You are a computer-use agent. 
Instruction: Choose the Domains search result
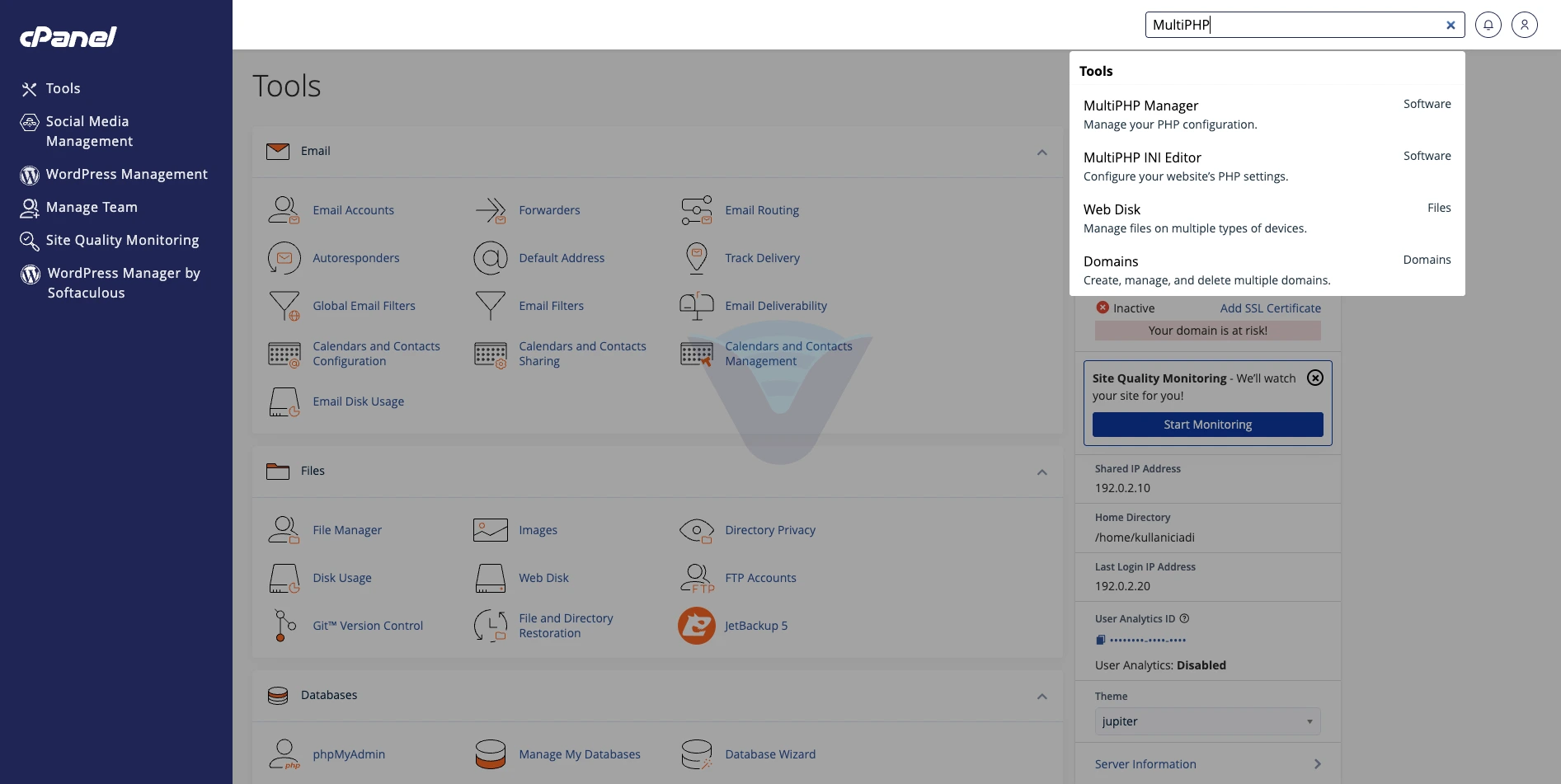pyautogui.click(x=1267, y=270)
